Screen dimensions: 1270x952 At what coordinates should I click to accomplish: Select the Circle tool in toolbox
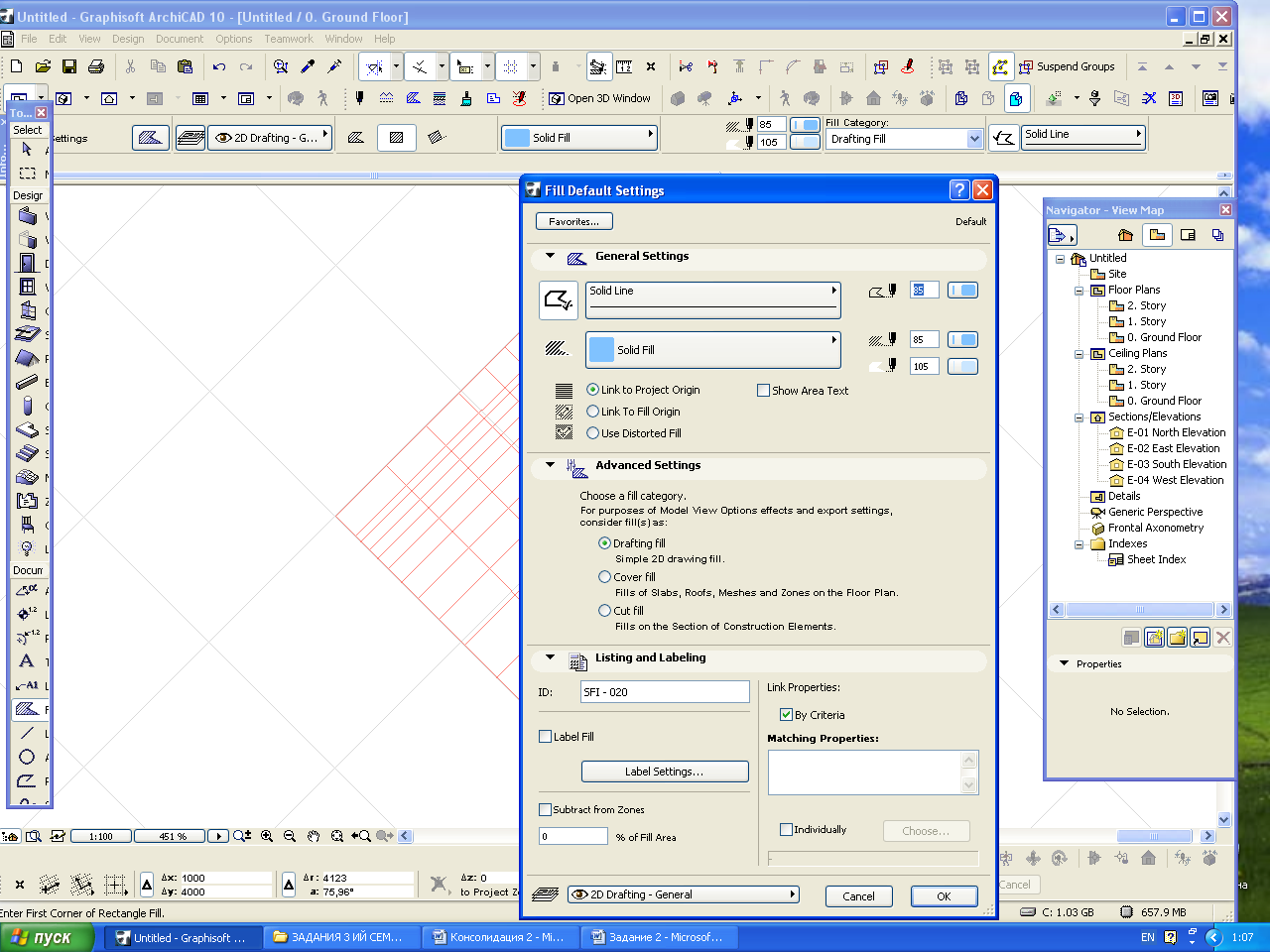(27, 757)
